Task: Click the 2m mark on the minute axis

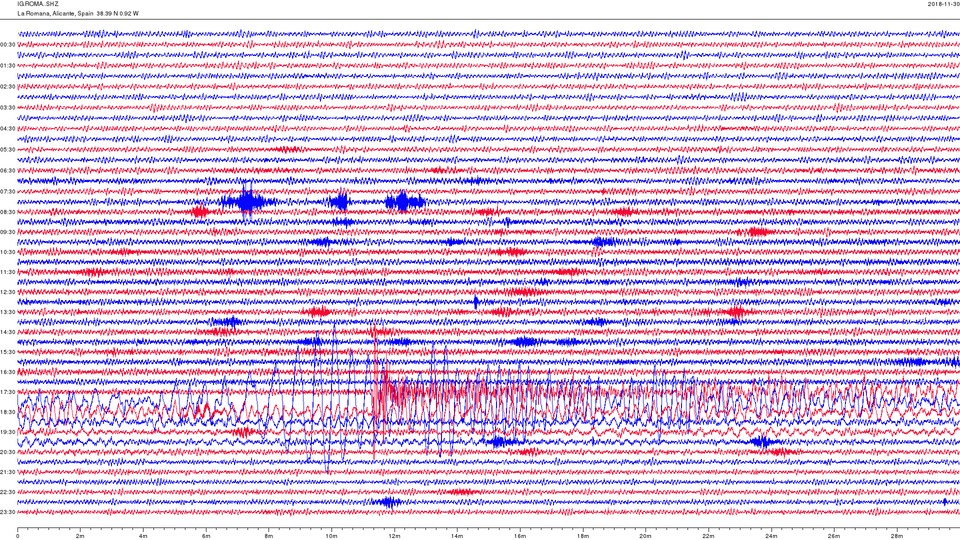Action: pos(80,536)
